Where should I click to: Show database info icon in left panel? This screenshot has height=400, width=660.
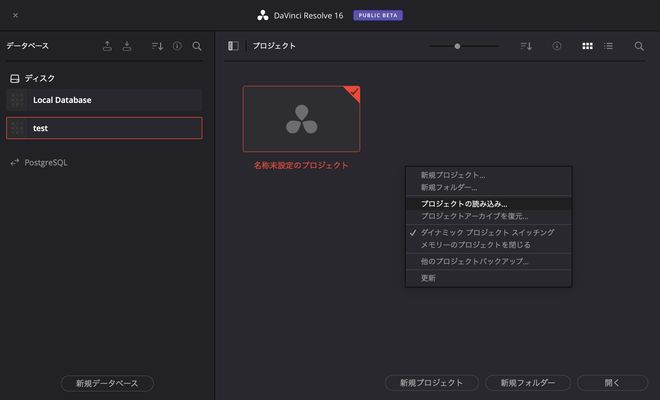[177, 46]
